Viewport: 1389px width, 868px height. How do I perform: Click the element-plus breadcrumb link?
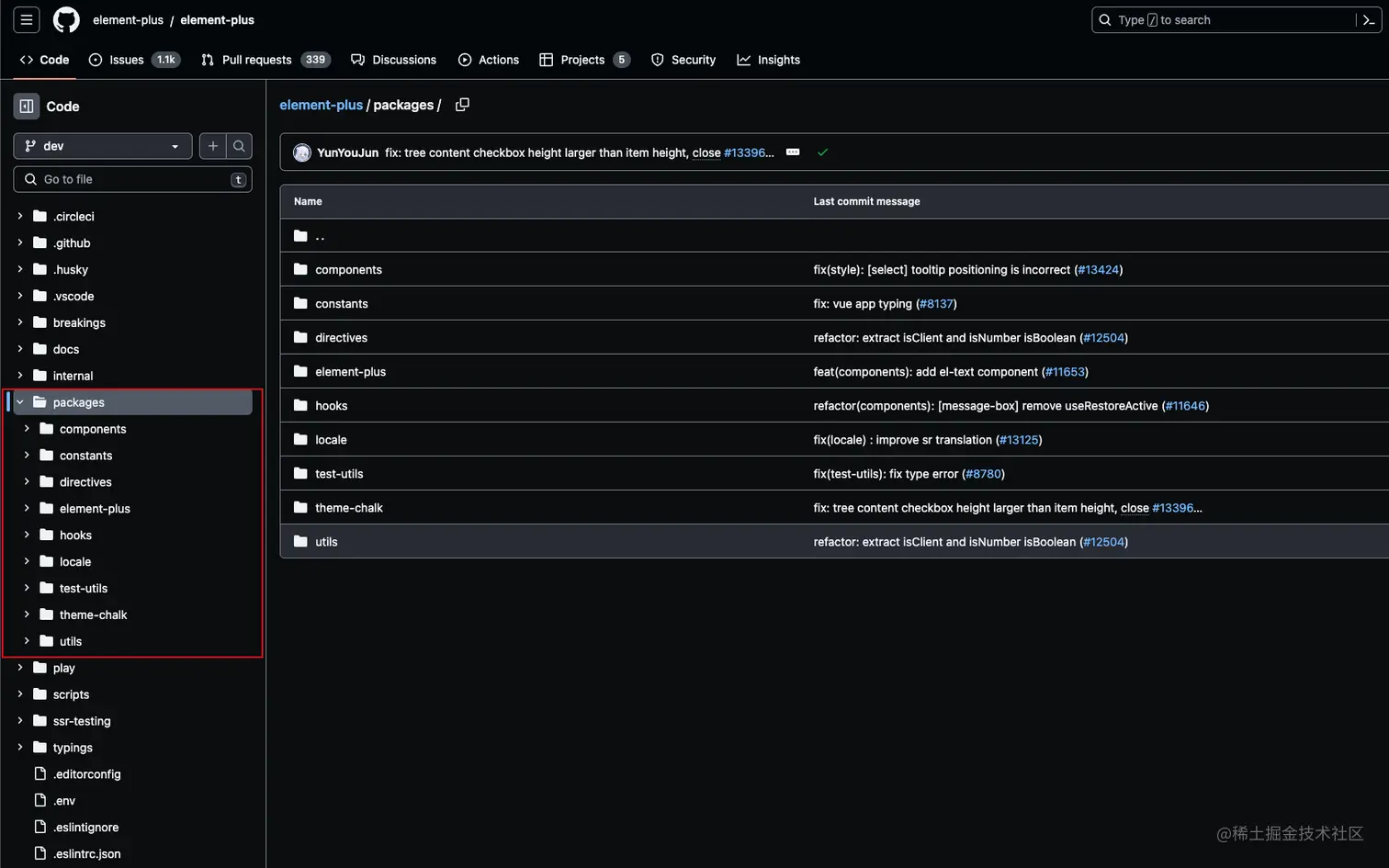click(x=322, y=105)
